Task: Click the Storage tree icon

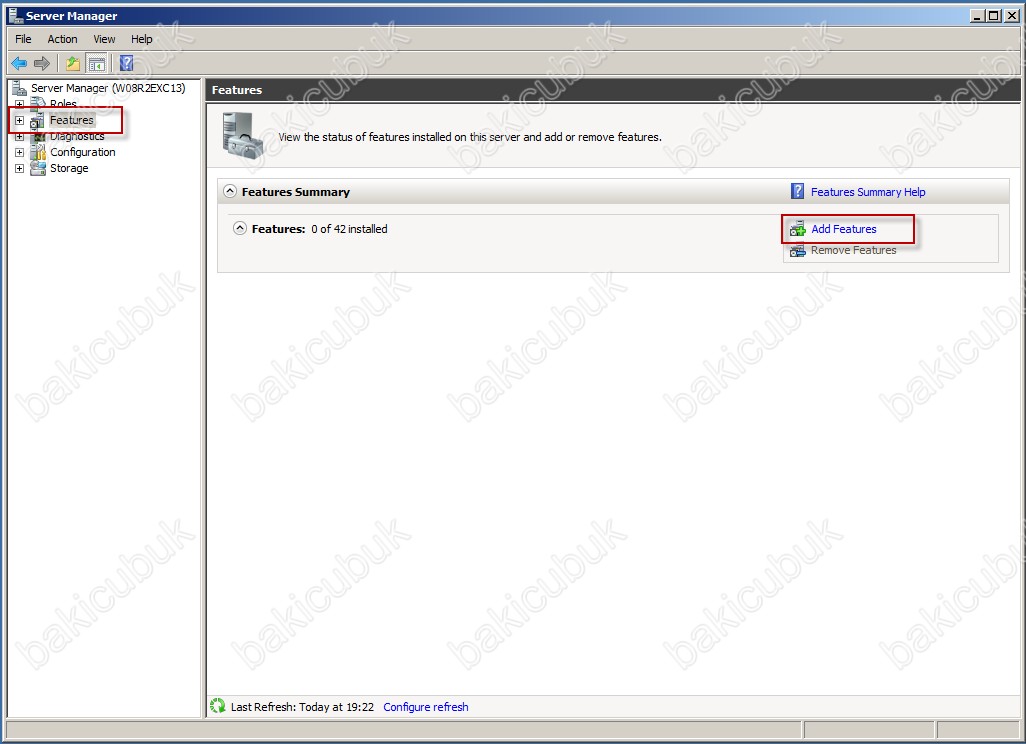Action: [38, 168]
